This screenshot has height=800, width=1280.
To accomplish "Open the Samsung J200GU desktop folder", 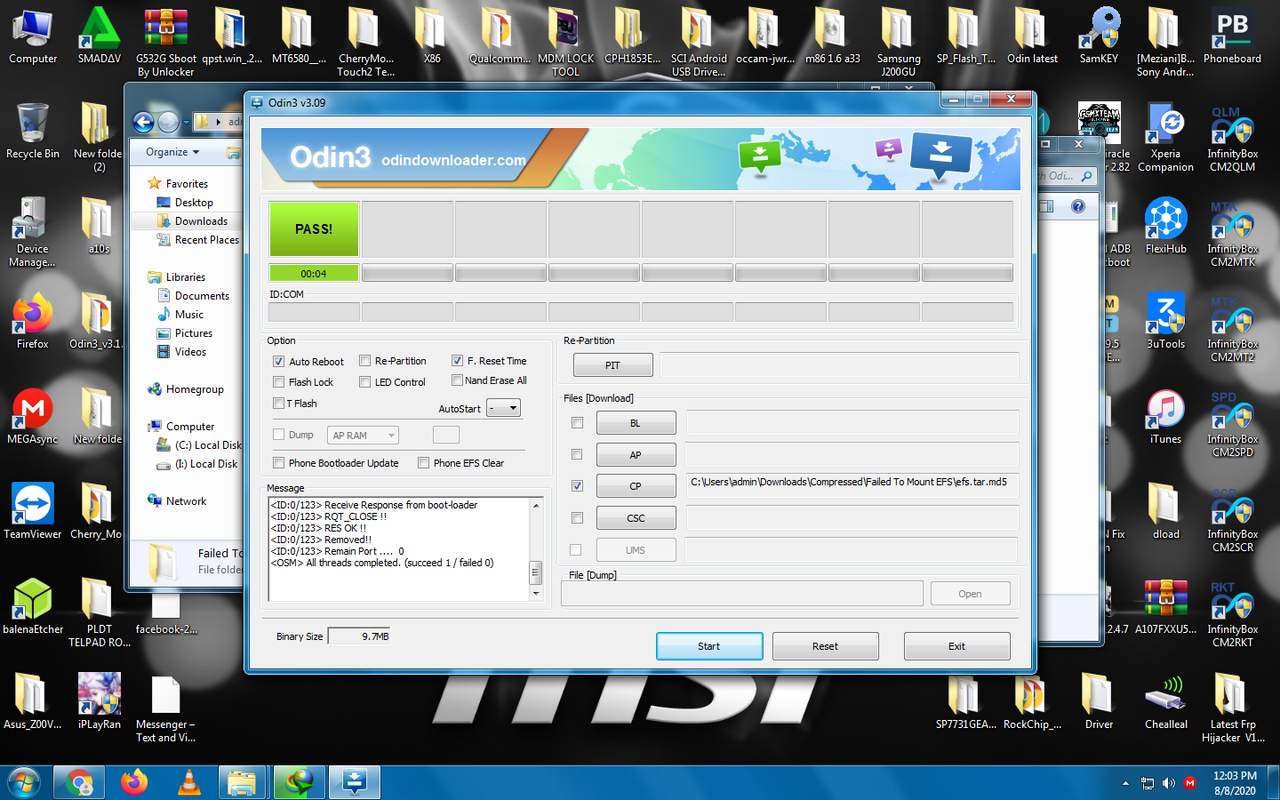I will coord(899,42).
